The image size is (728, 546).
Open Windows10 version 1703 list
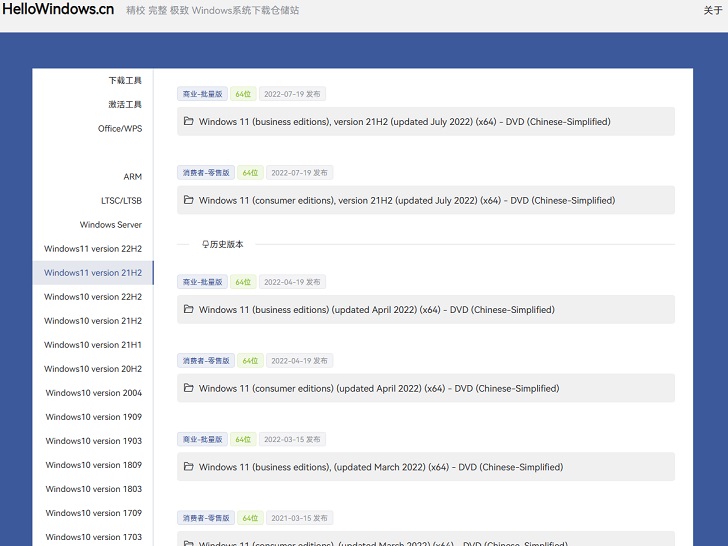coord(94,537)
